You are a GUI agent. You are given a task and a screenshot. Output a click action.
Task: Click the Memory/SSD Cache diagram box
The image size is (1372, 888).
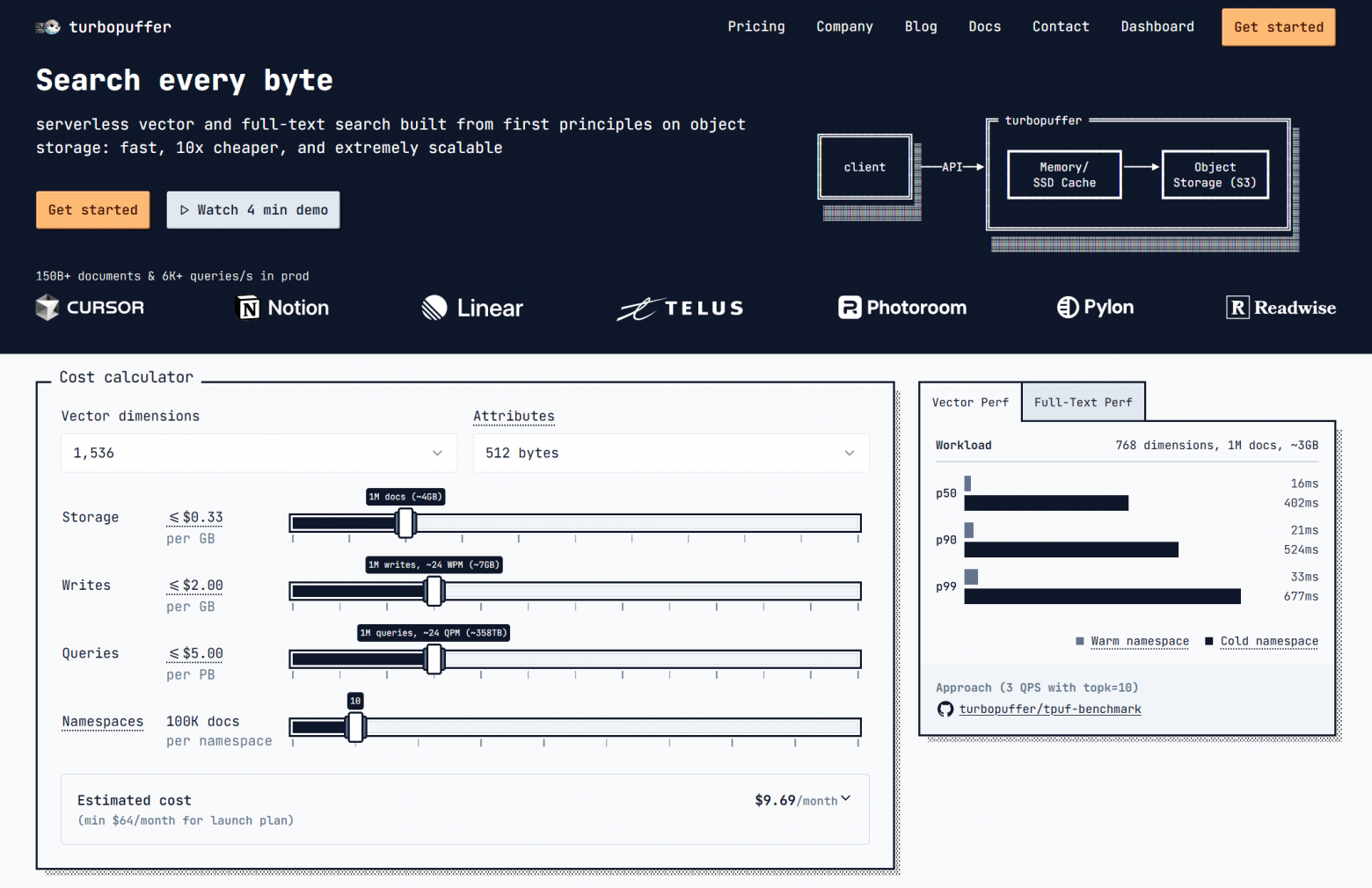tap(1064, 175)
